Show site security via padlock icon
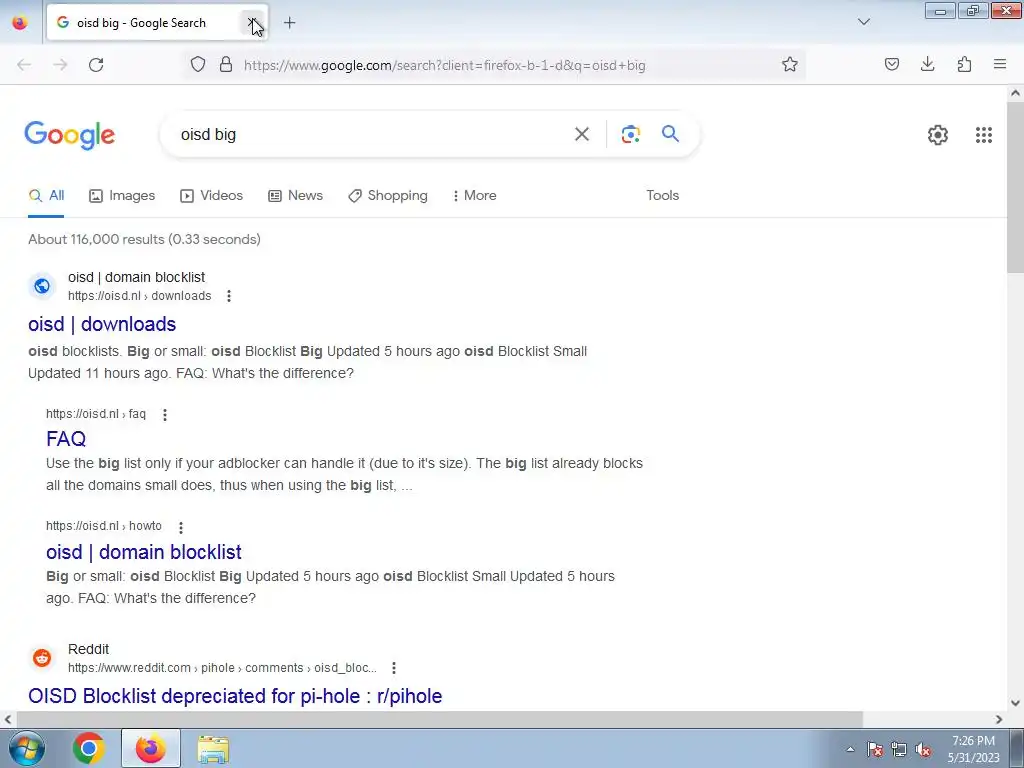 [x=226, y=65]
